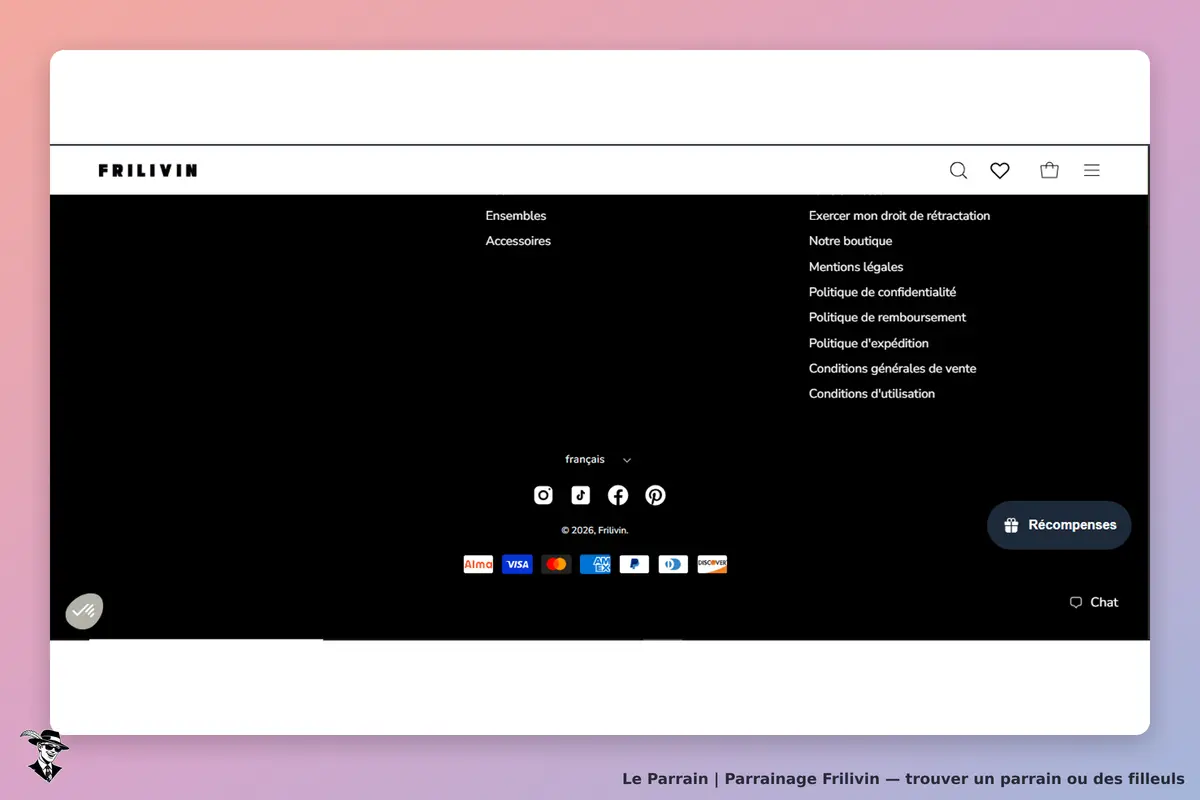Viewport: 1200px width, 800px height.
Task: Go to the FRILIVIN homepage logo
Action: [x=148, y=171]
